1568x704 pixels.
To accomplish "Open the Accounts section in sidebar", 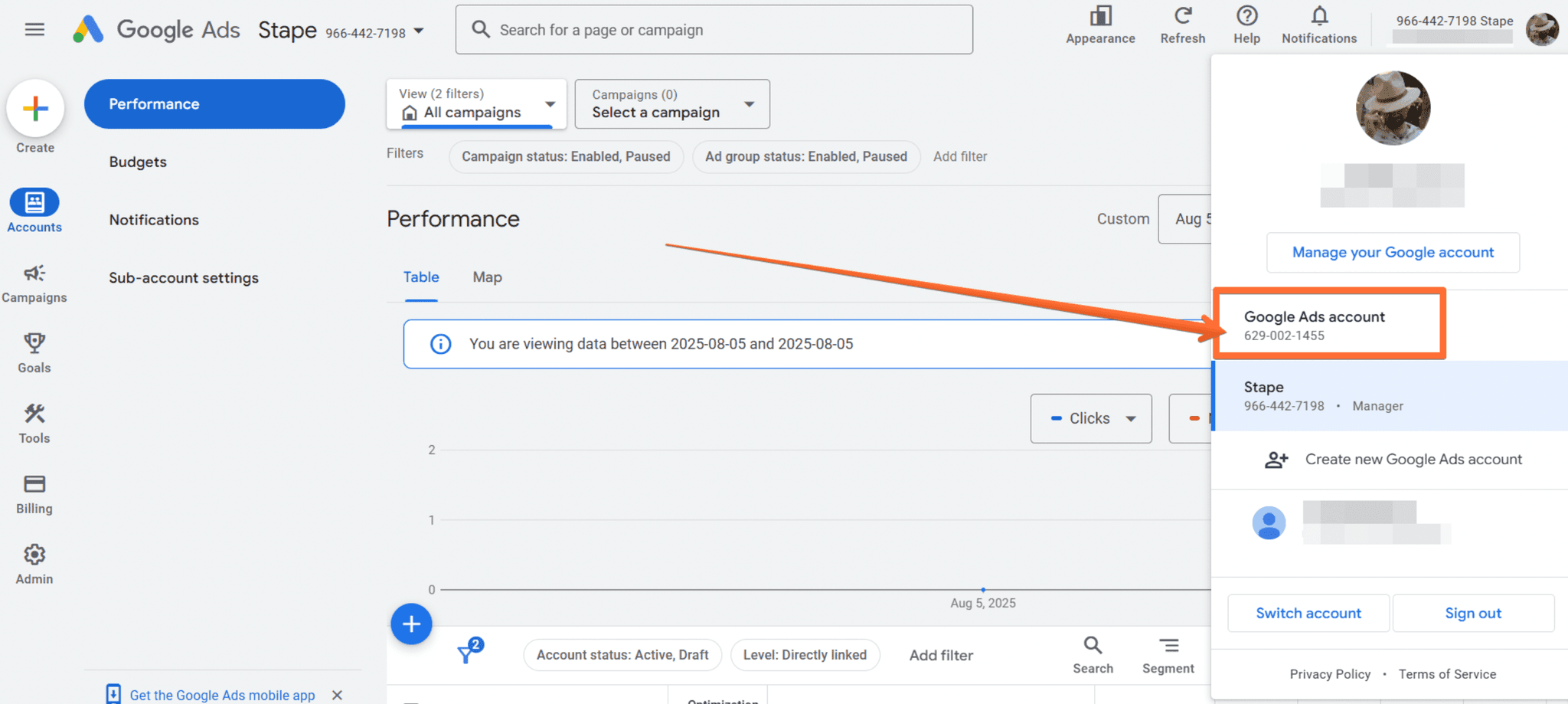I will 34,209.
